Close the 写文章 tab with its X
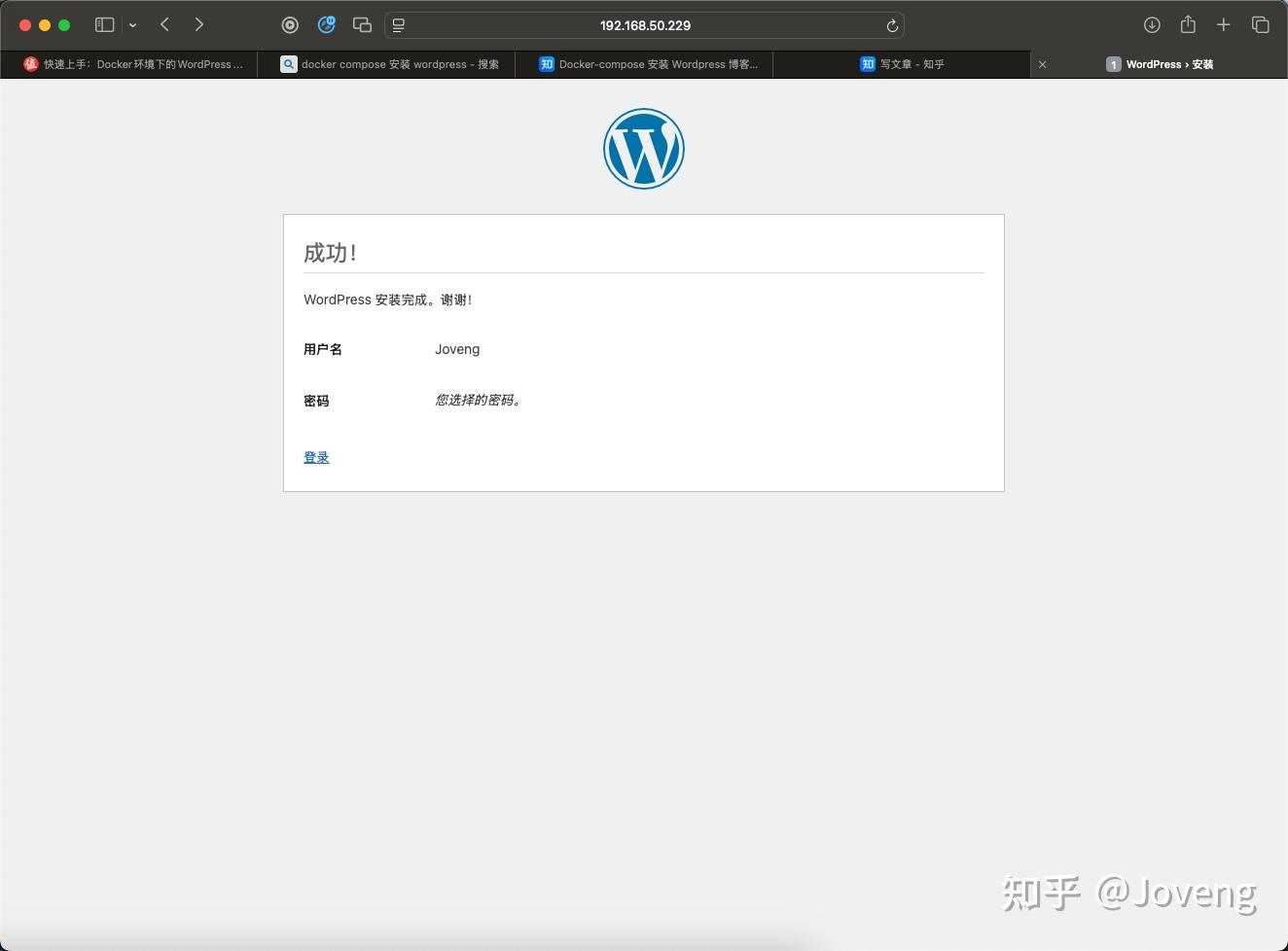The height and width of the screenshot is (951, 1288). click(1042, 64)
